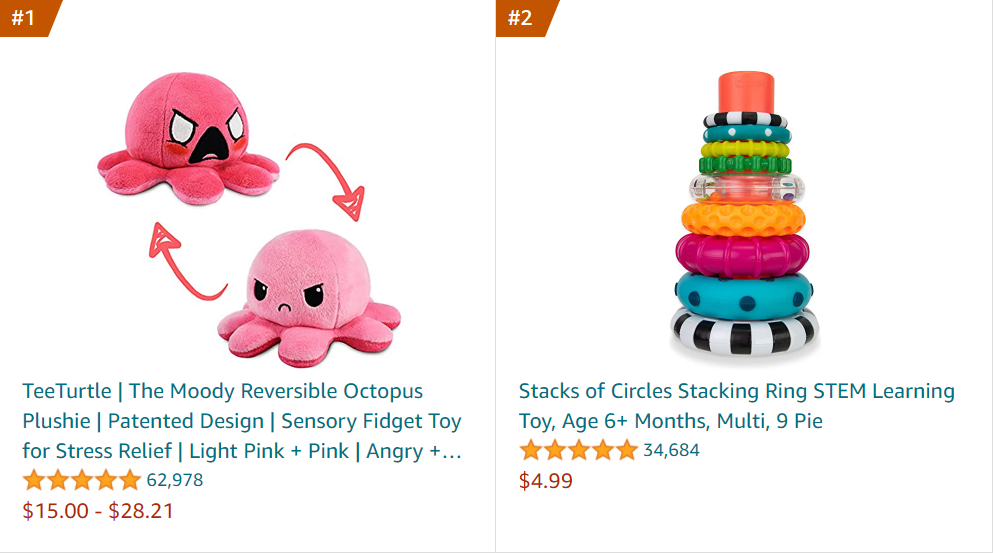
Task: Open the 34,684 reviews link
Action: pyautogui.click(x=671, y=450)
